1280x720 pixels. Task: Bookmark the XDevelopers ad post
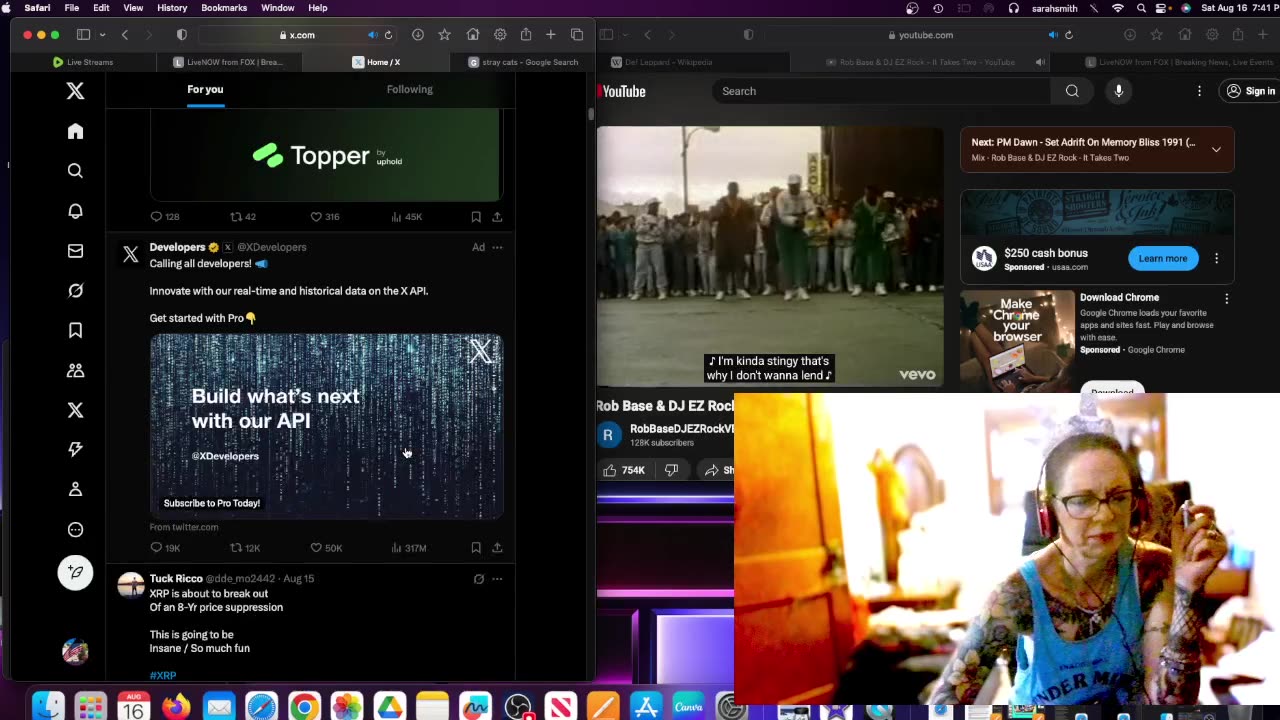(x=476, y=548)
